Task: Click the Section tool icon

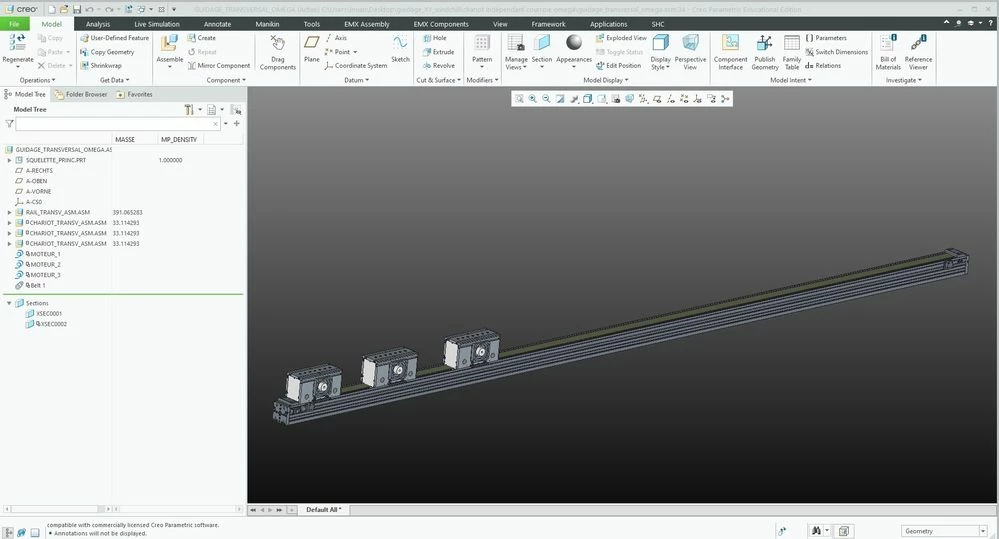Action: 542,43
